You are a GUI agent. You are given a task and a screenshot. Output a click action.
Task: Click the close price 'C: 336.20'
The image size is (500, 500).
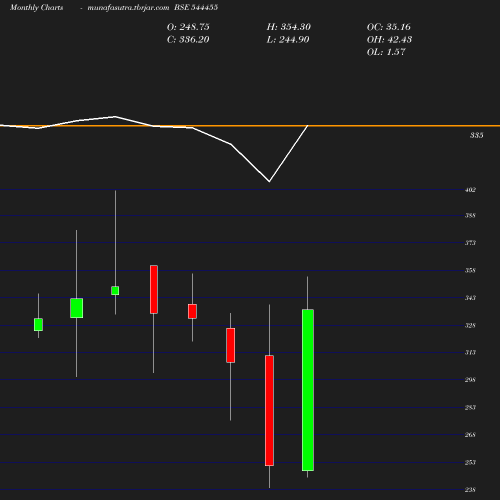click(188, 40)
